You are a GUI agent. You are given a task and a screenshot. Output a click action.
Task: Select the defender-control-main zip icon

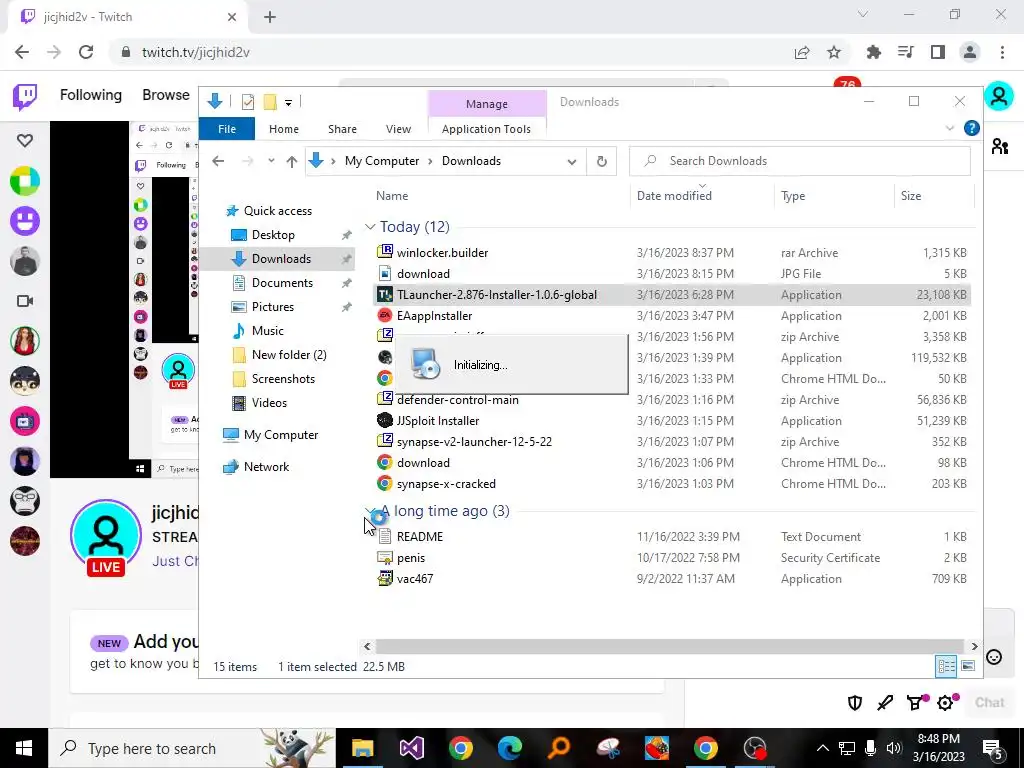[x=385, y=399]
